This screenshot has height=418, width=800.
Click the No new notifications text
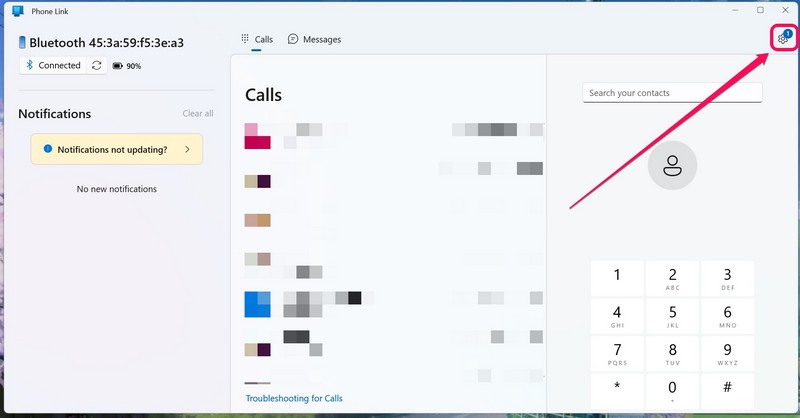pos(117,189)
